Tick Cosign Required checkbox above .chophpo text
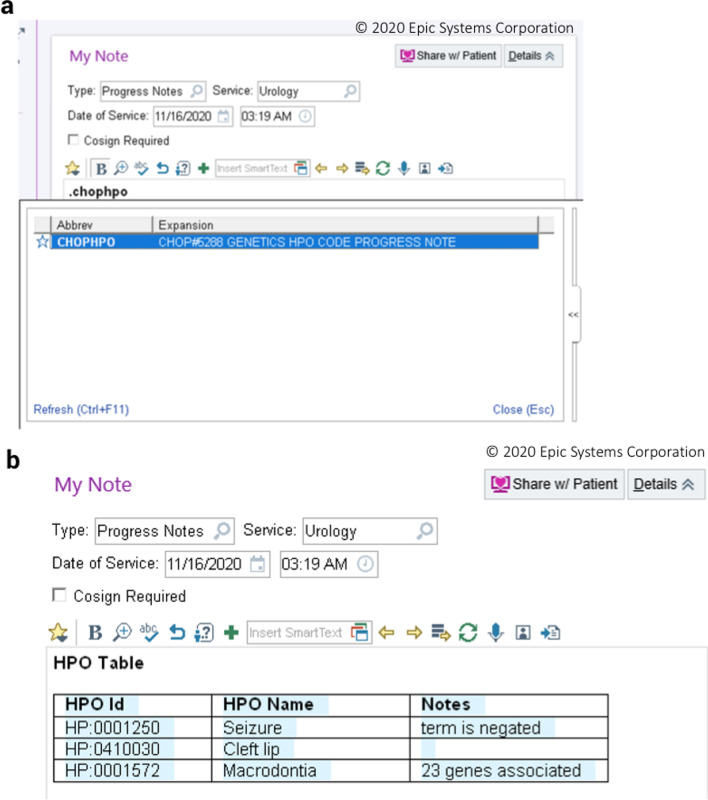 tap(73, 140)
